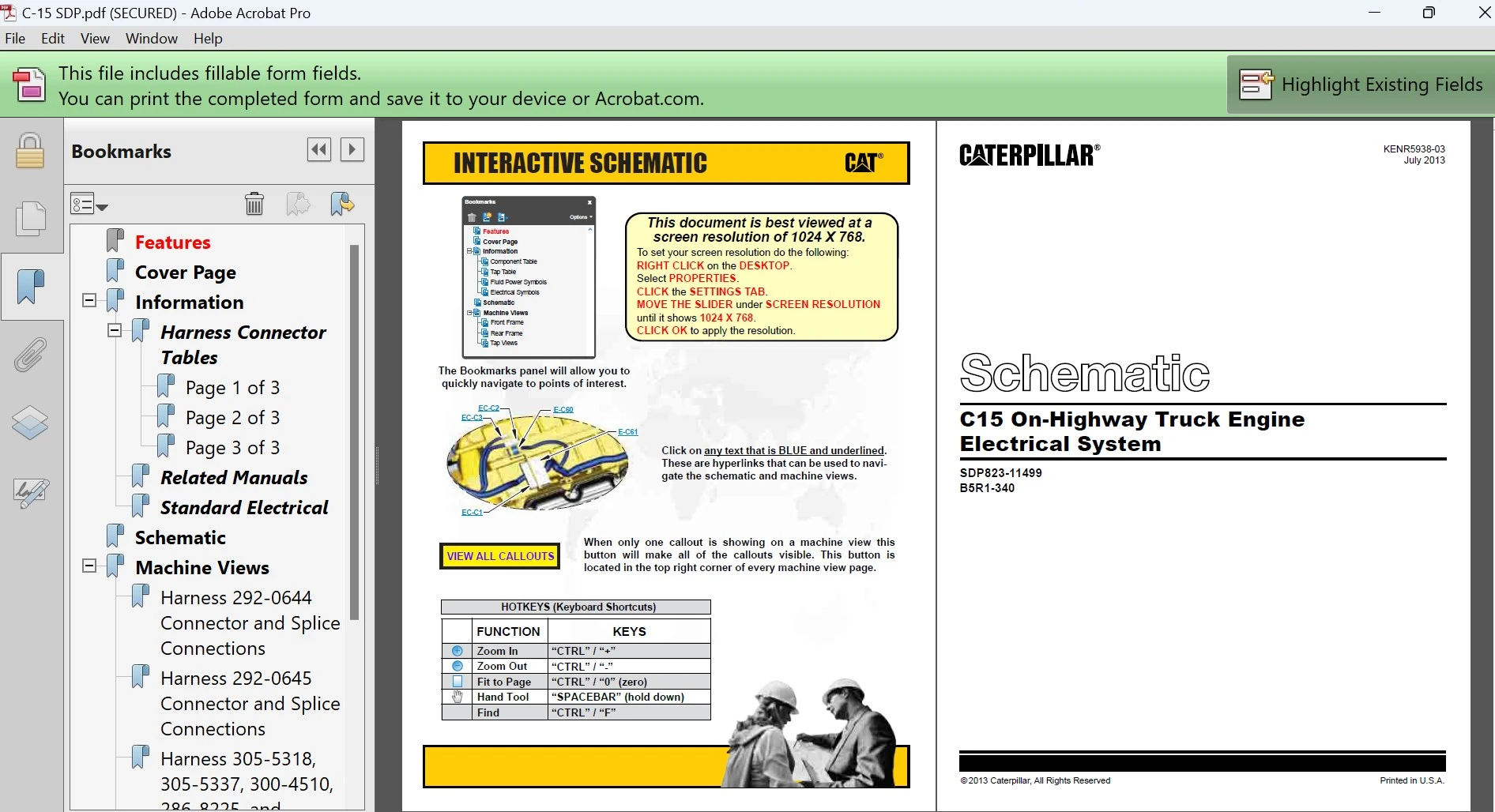Image resolution: width=1495 pixels, height=812 pixels.
Task: Click the bookmark icon beside Standard Electrical
Action: pos(141,506)
